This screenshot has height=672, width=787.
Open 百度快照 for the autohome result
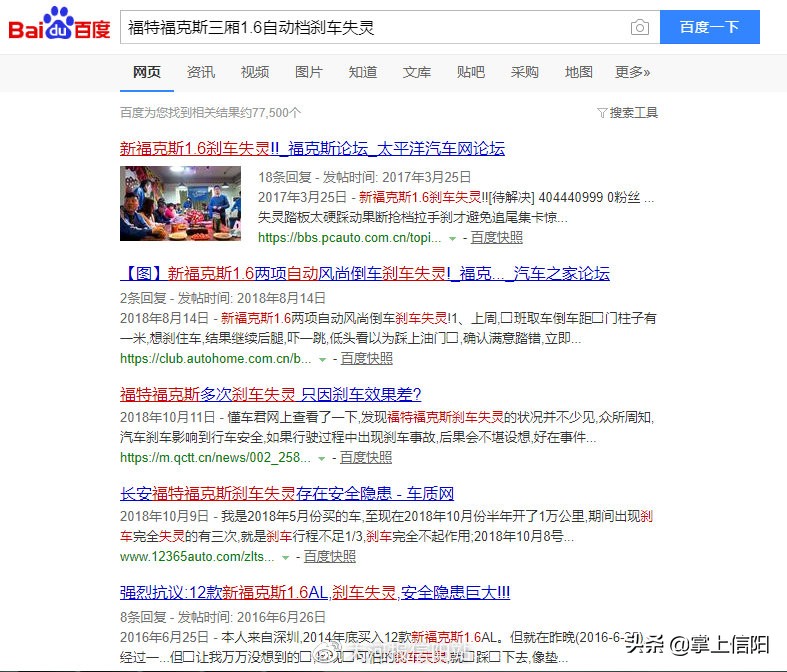click(x=366, y=358)
